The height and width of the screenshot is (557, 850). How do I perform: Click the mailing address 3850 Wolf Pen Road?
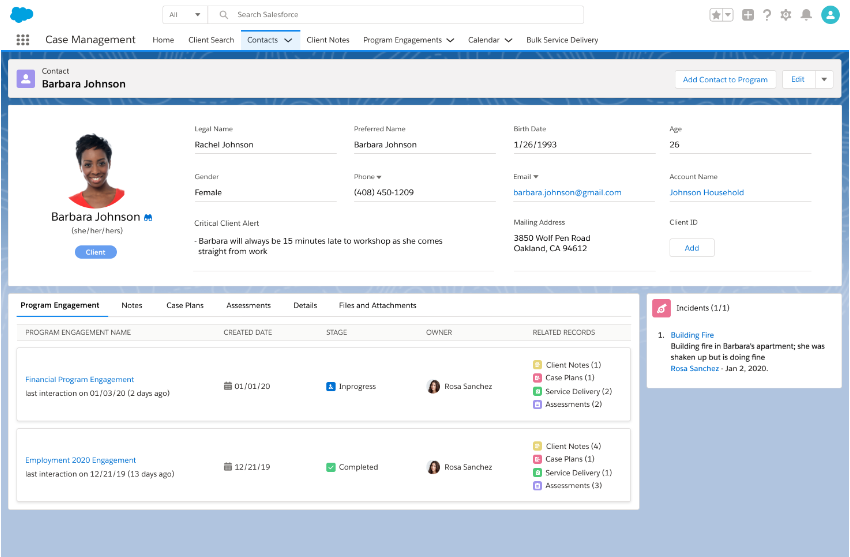(x=552, y=243)
